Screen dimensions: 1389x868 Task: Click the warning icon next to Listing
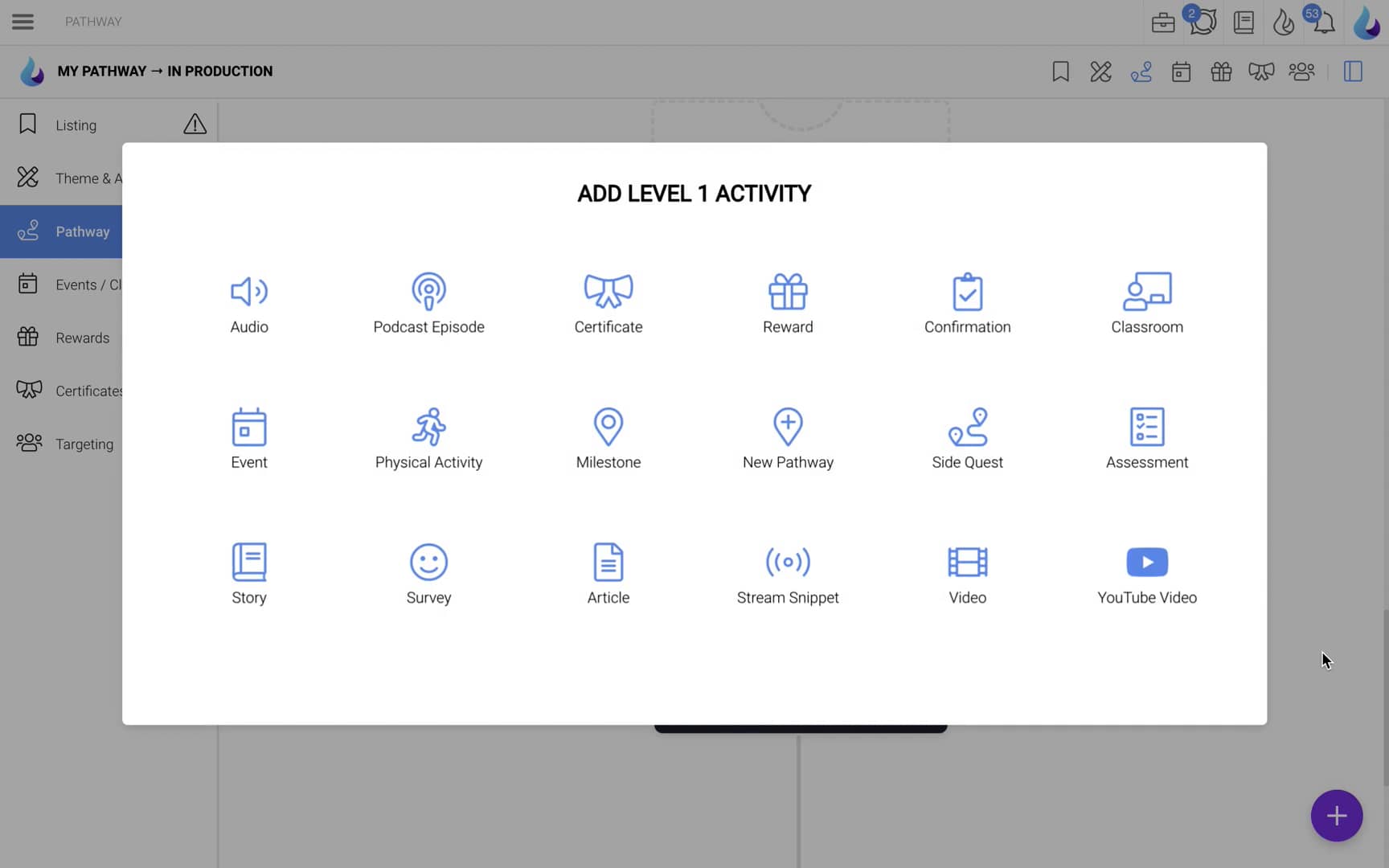[x=195, y=124]
